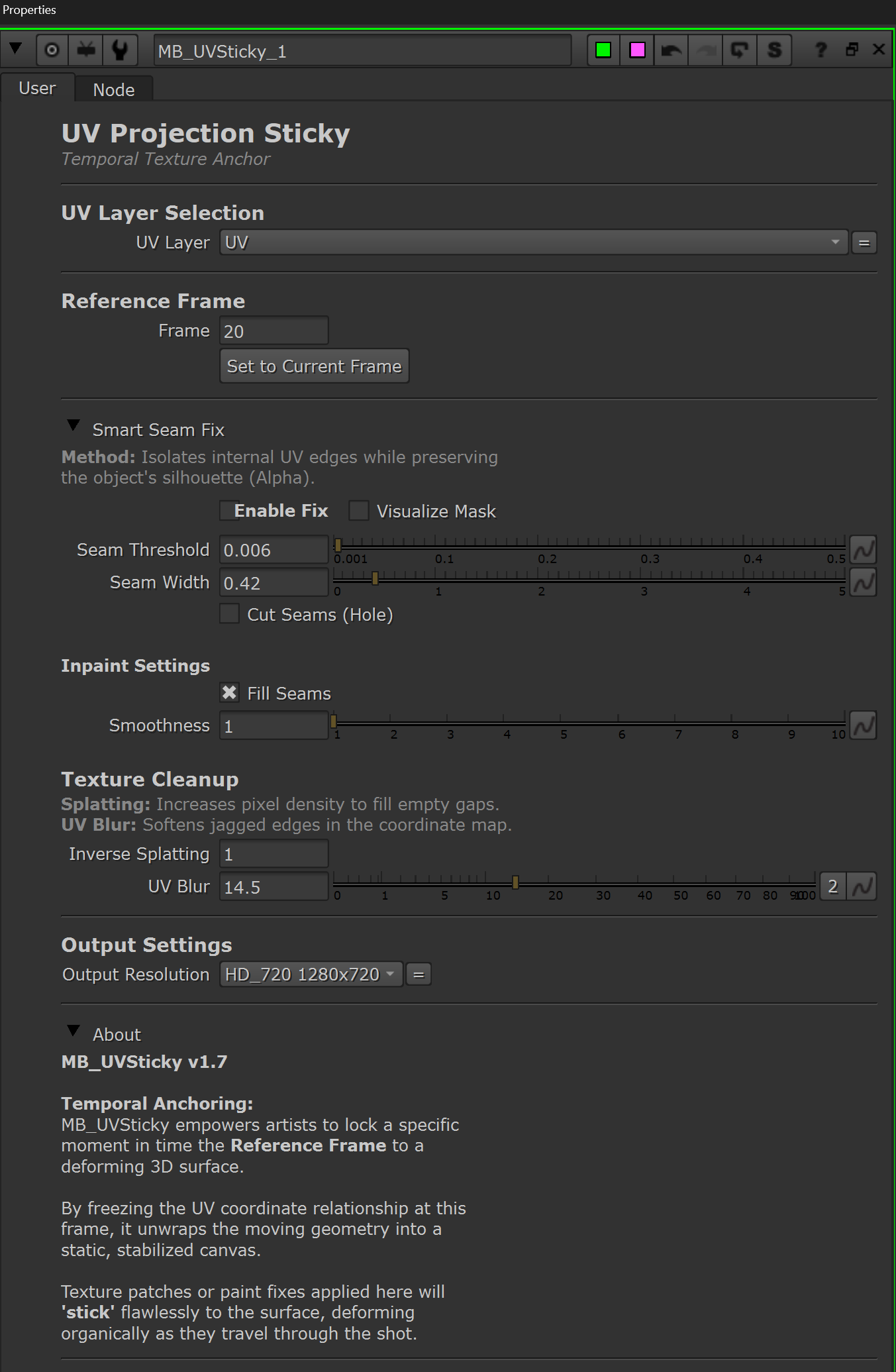Collapse the Smart Seam Fix group
This screenshot has height=1372, width=896.
74,426
